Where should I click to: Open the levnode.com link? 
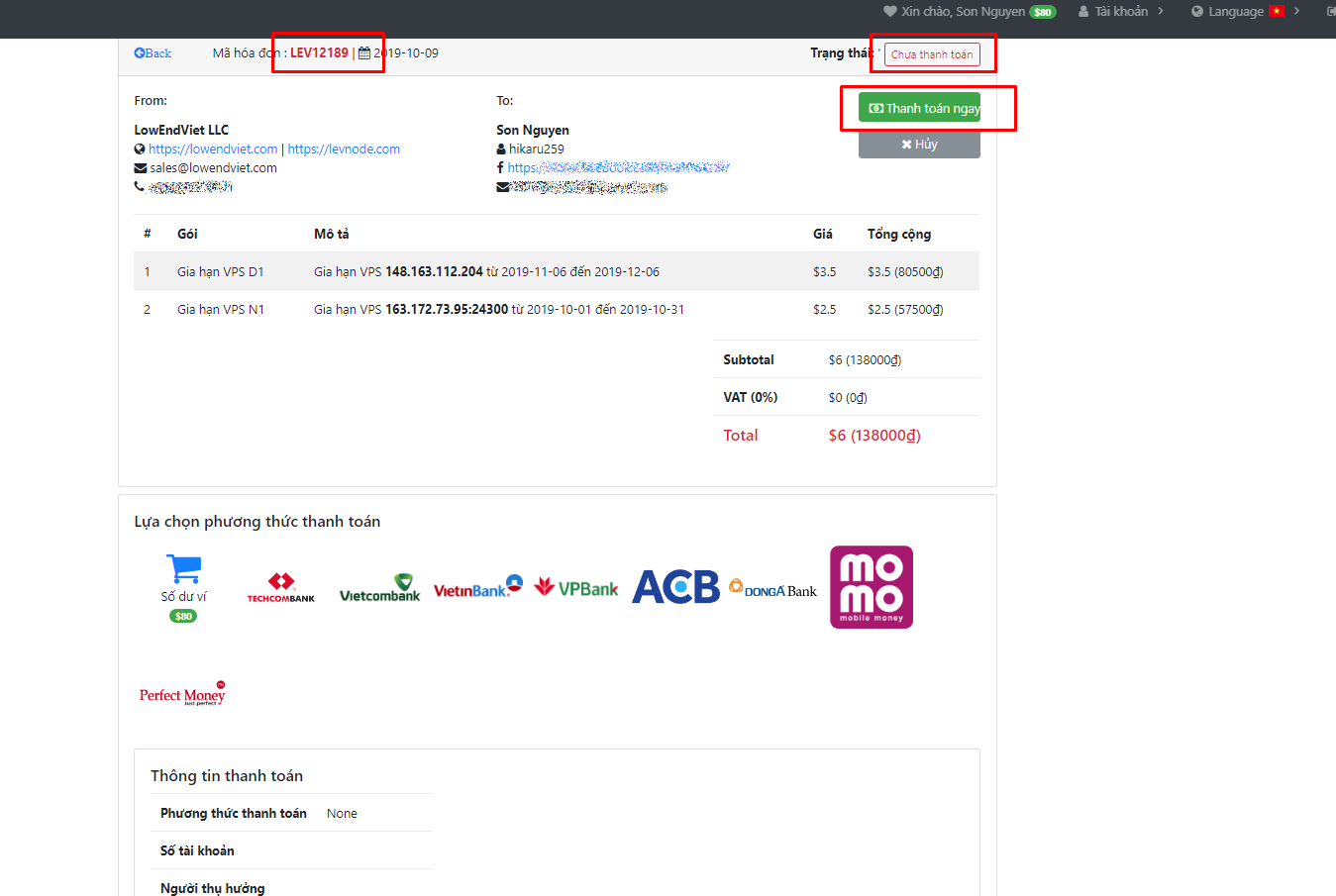pos(344,149)
